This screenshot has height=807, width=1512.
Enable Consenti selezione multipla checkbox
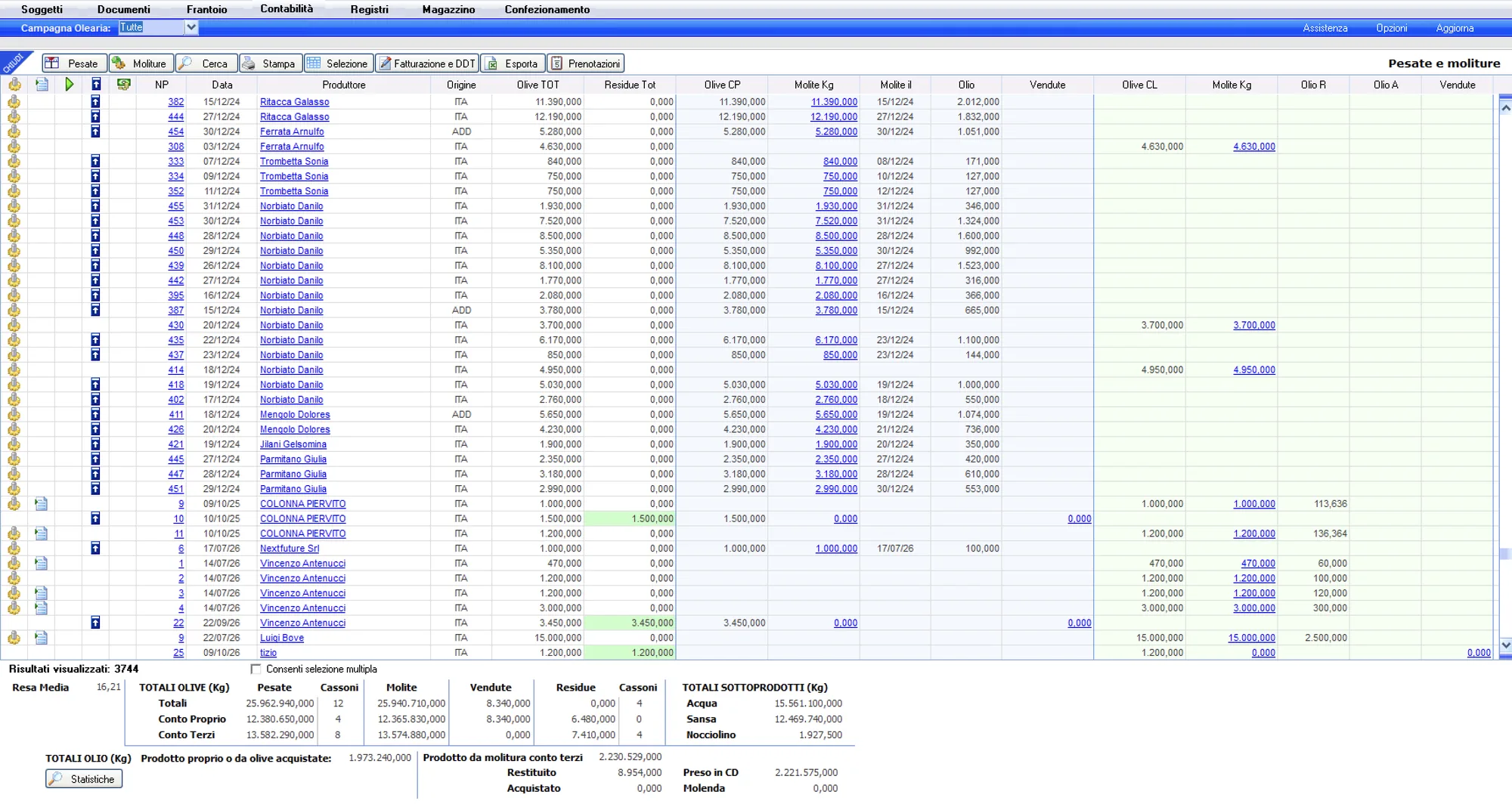pos(256,669)
